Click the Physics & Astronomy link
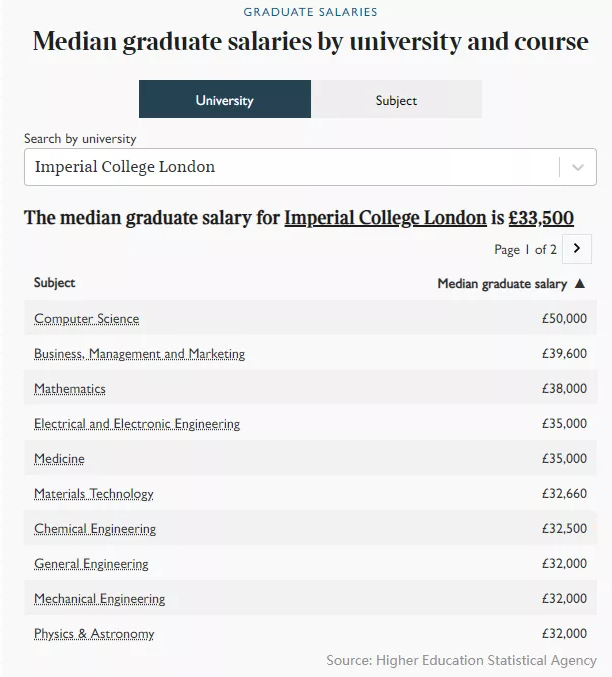 coord(94,634)
